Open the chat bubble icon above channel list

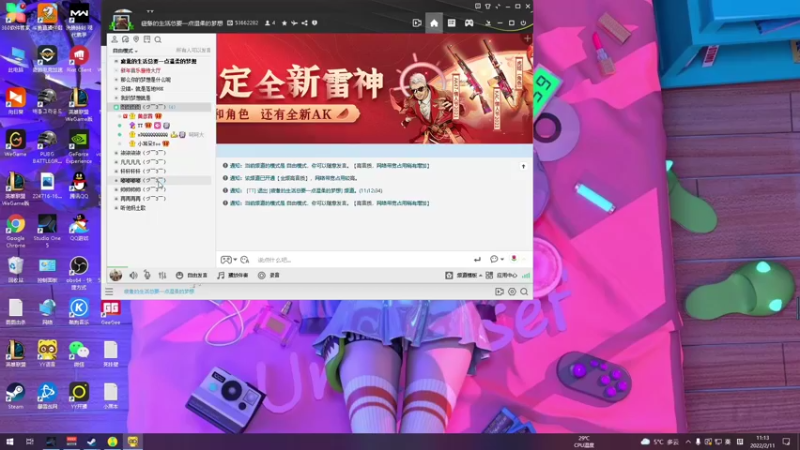coord(126,39)
